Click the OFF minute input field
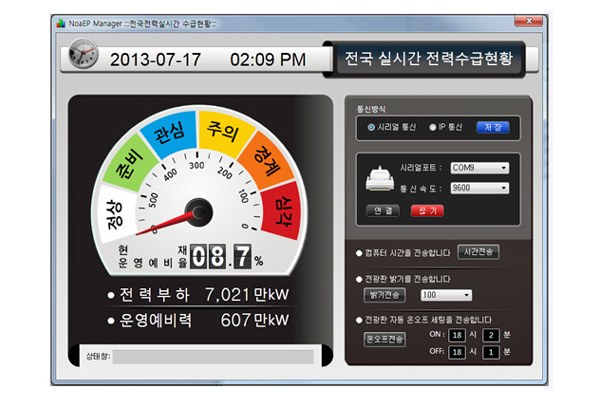The image size is (600, 400). point(491,352)
